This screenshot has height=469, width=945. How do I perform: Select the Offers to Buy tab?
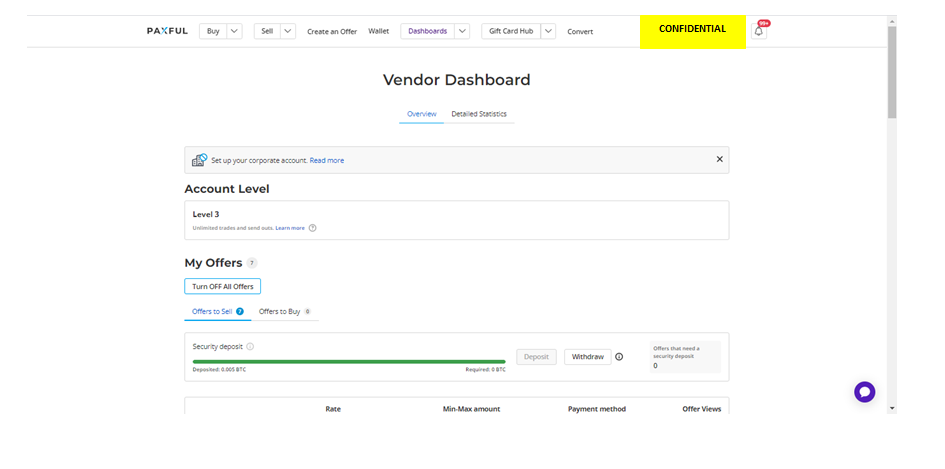pyautogui.click(x=280, y=312)
